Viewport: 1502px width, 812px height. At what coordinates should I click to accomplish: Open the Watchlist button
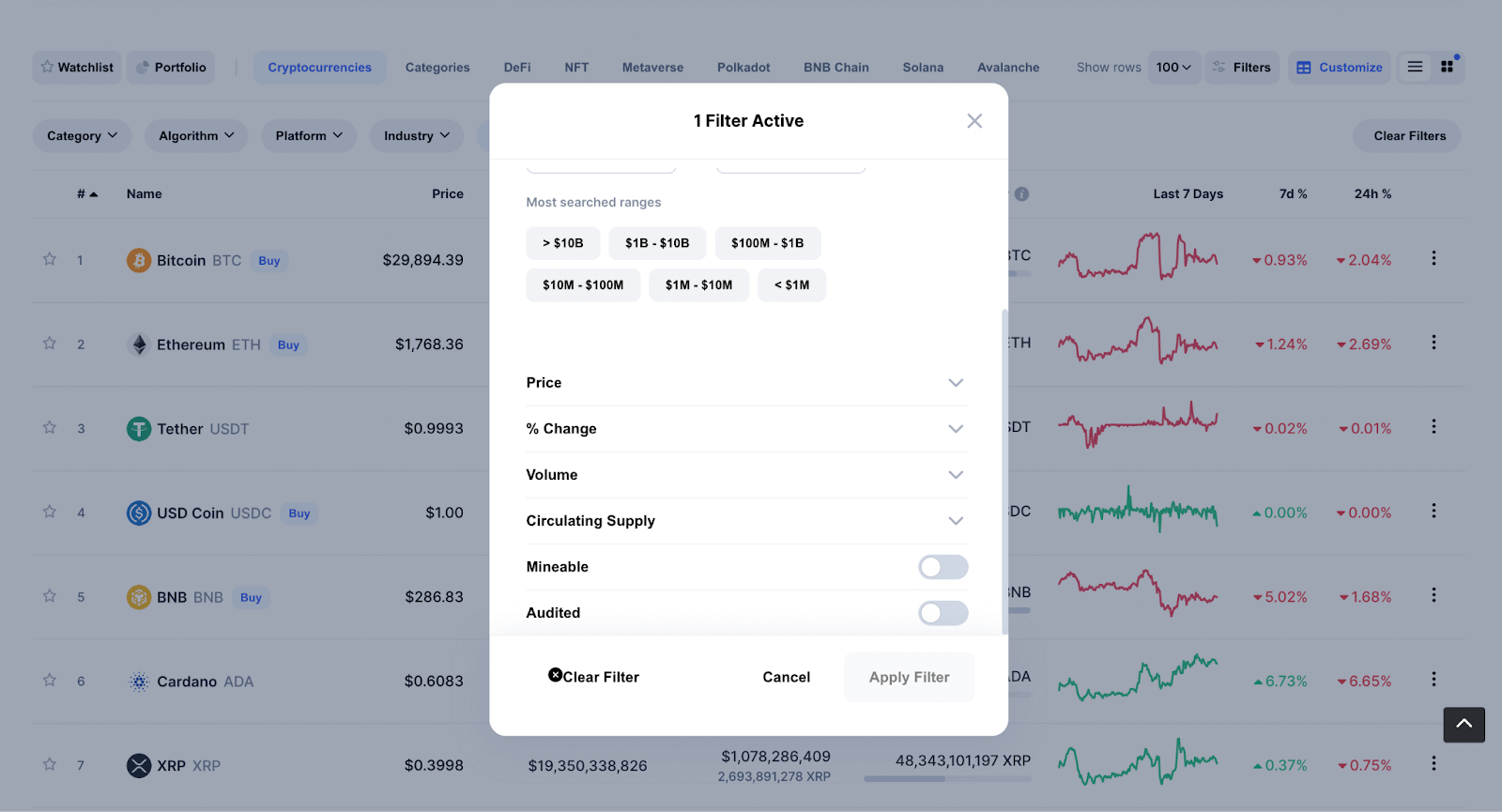[77, 68]
